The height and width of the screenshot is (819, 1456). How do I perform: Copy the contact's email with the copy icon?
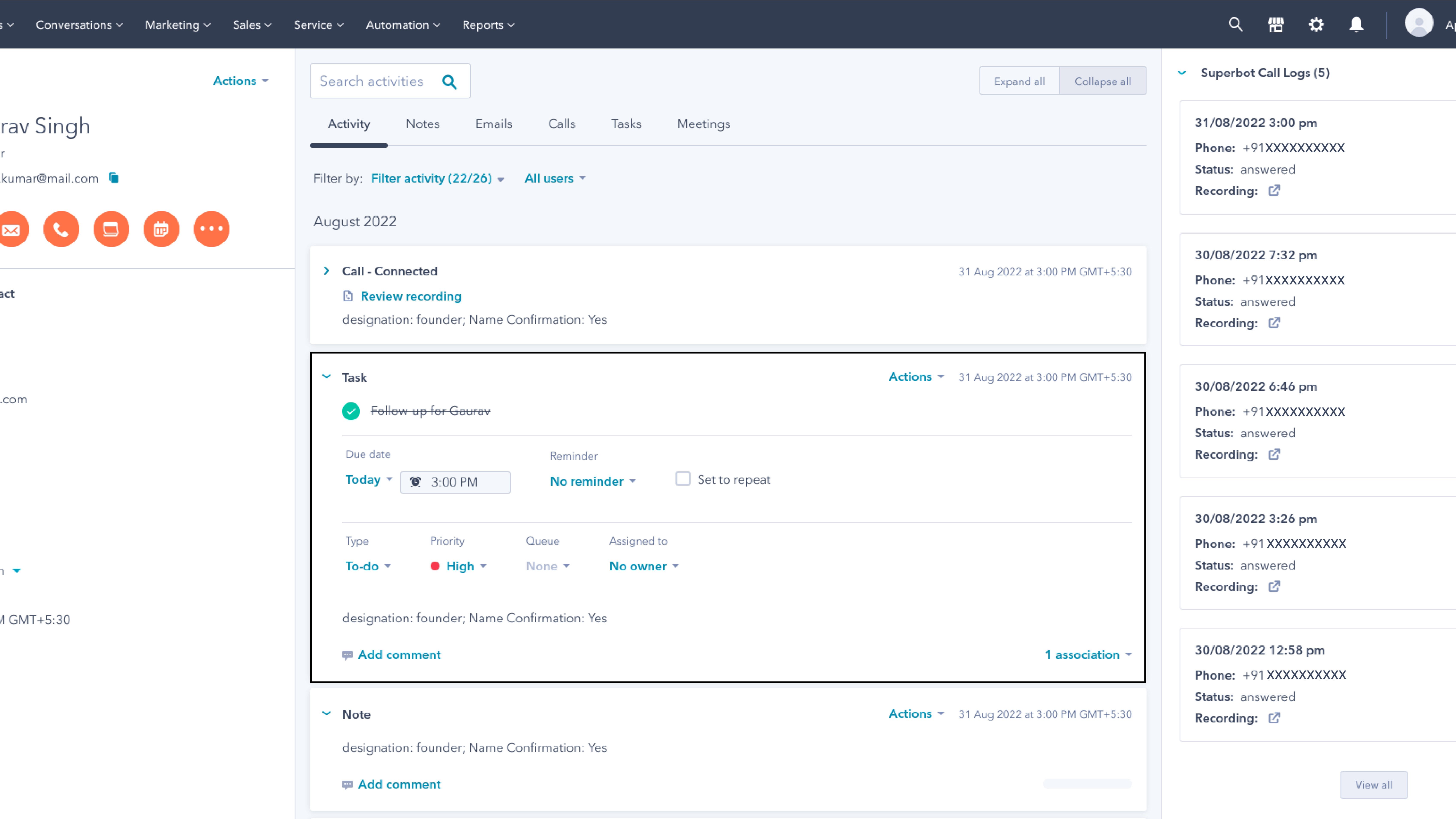pyautogui.click(x=113, y=177)
